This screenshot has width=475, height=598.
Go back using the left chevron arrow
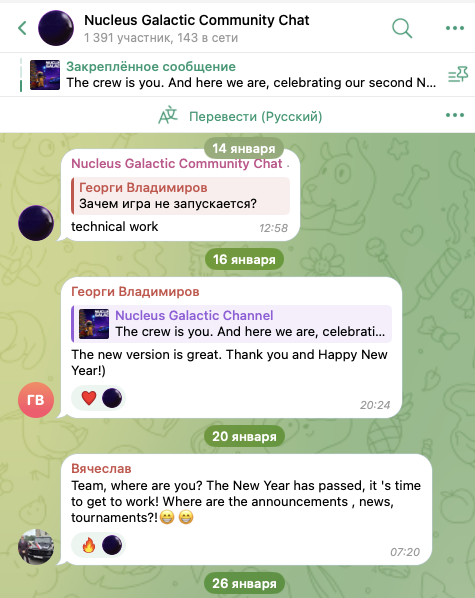tap(22, 28)
